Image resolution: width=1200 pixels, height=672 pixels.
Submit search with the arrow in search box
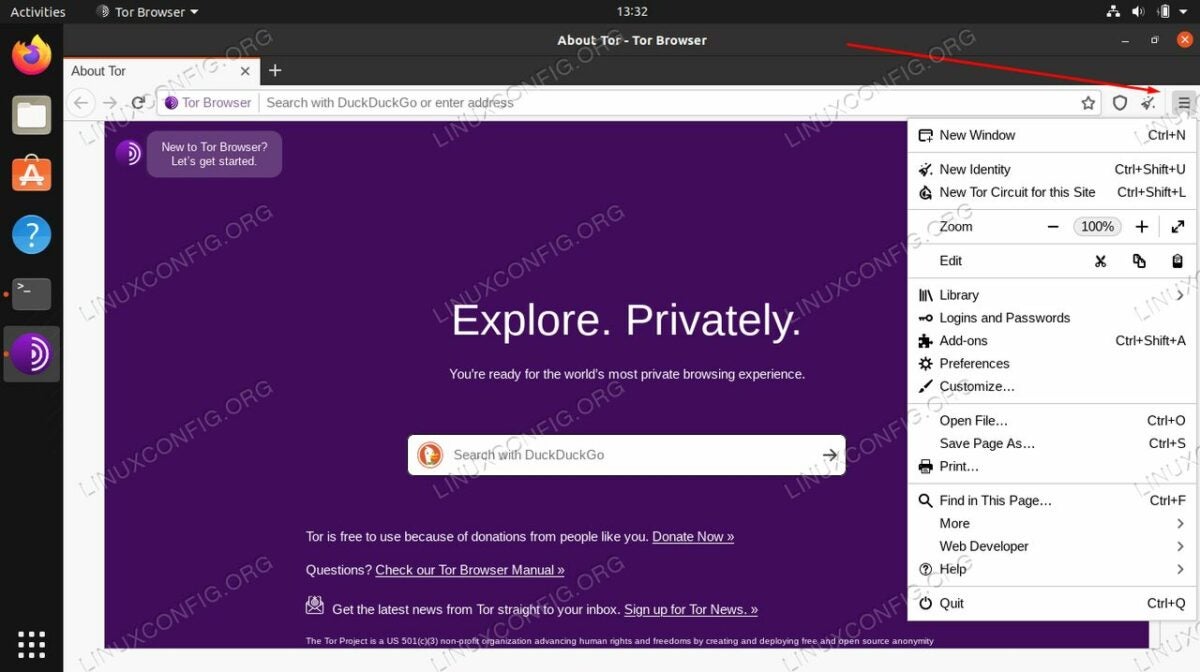[x=829, y=455]
